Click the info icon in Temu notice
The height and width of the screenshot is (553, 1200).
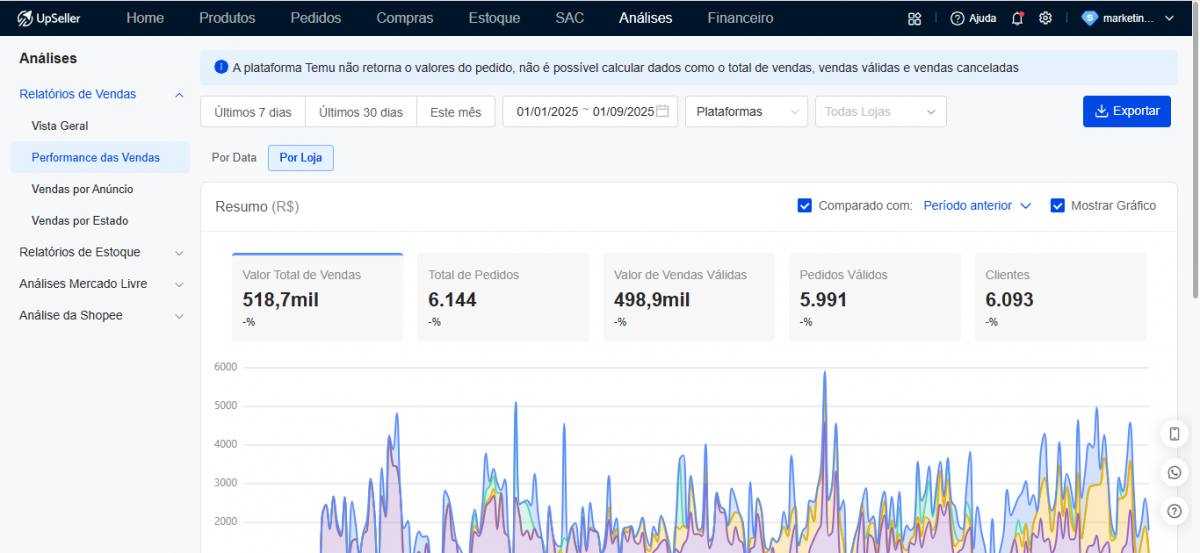[x=221, y=67]
